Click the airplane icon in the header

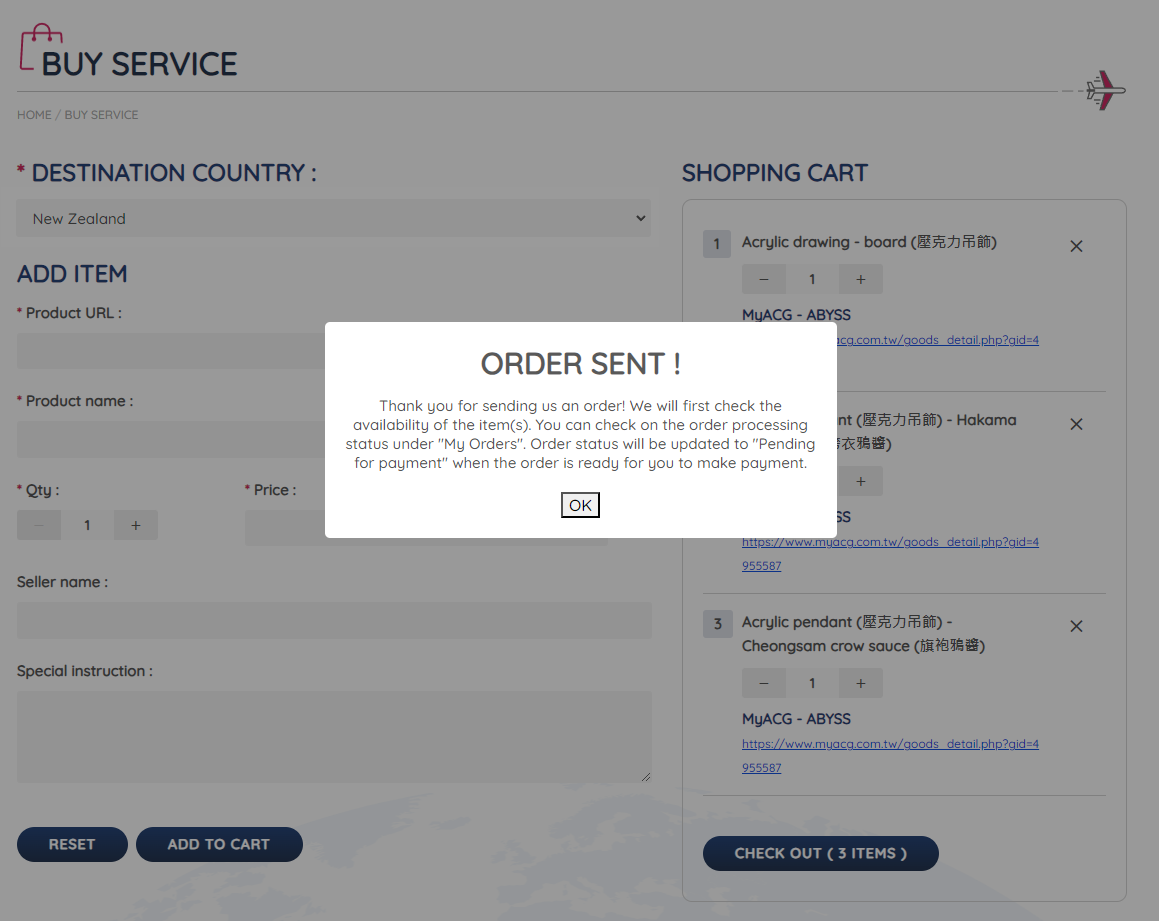point(1105,91)
